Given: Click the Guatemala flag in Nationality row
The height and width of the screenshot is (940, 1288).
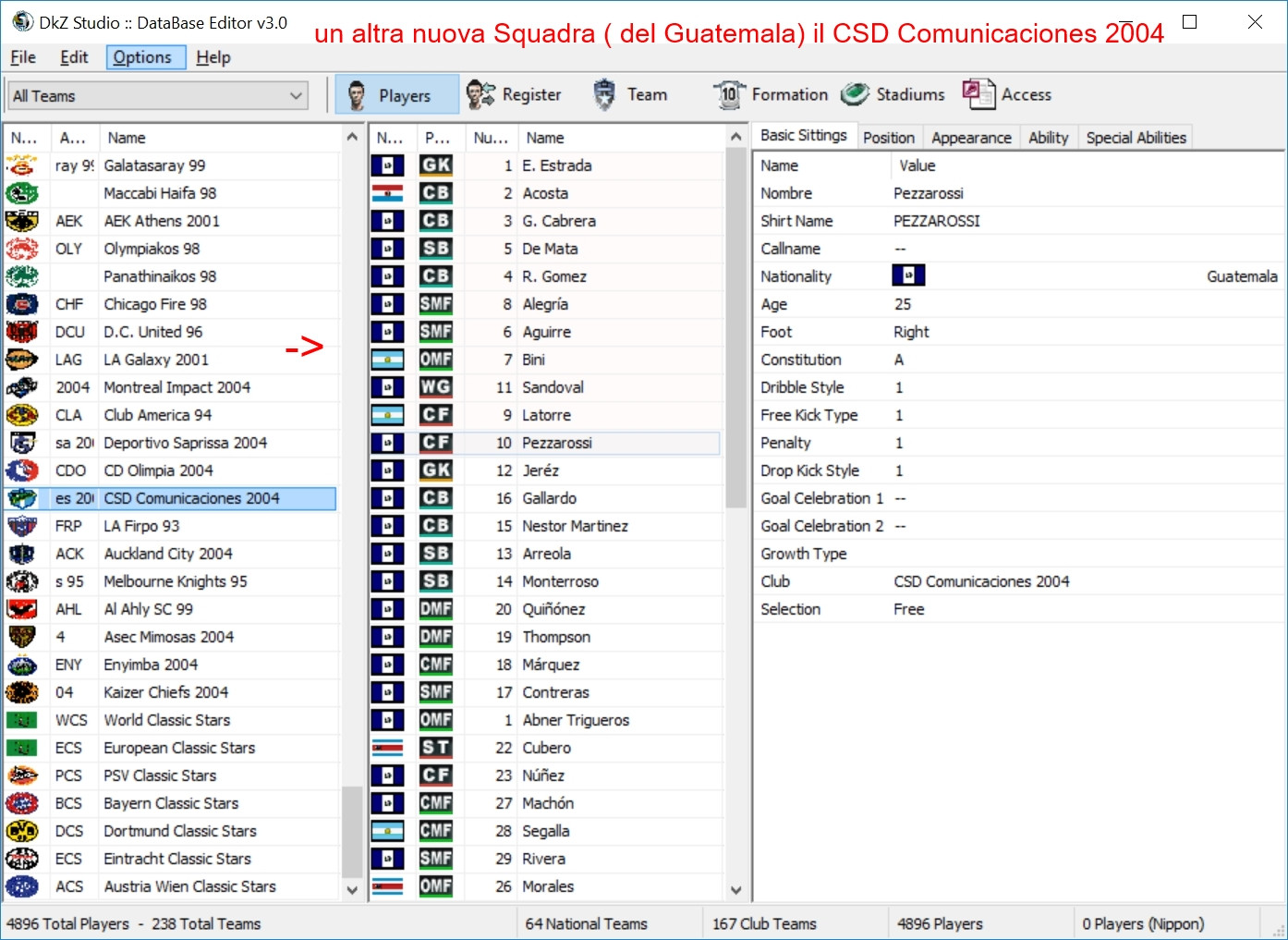Looking at the screenshot, I should (x=908, y=276).
